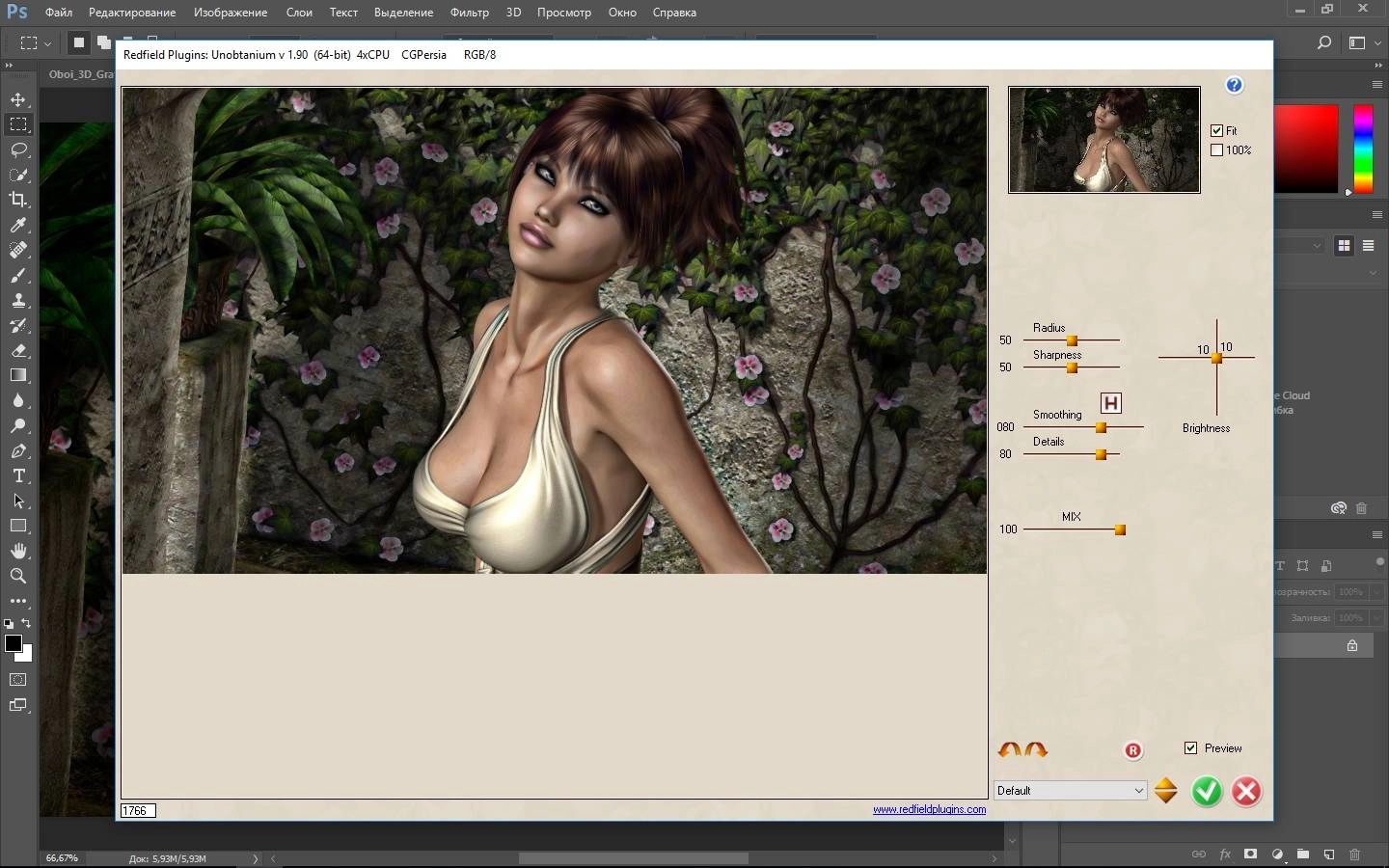The image size is (1389, 868).
Task: Toggle Quick Mask mode icon
Action: click(18, 679)
